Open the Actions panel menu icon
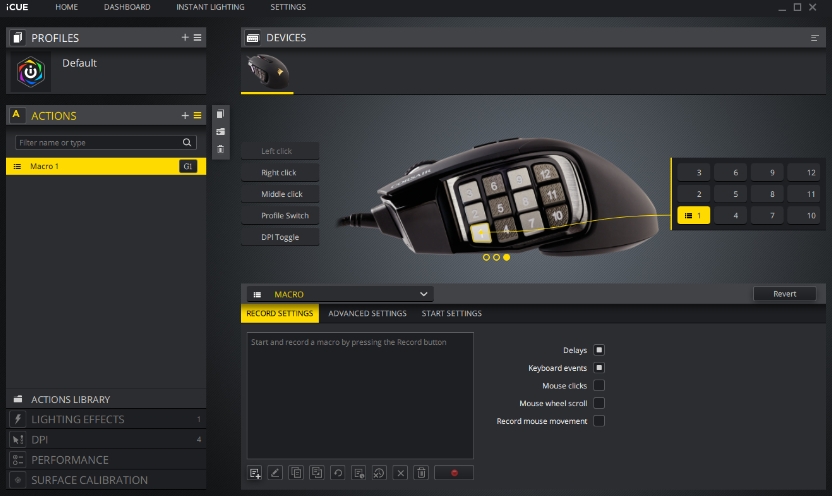This screenshot has width=832, height=496. click(197, 116)
